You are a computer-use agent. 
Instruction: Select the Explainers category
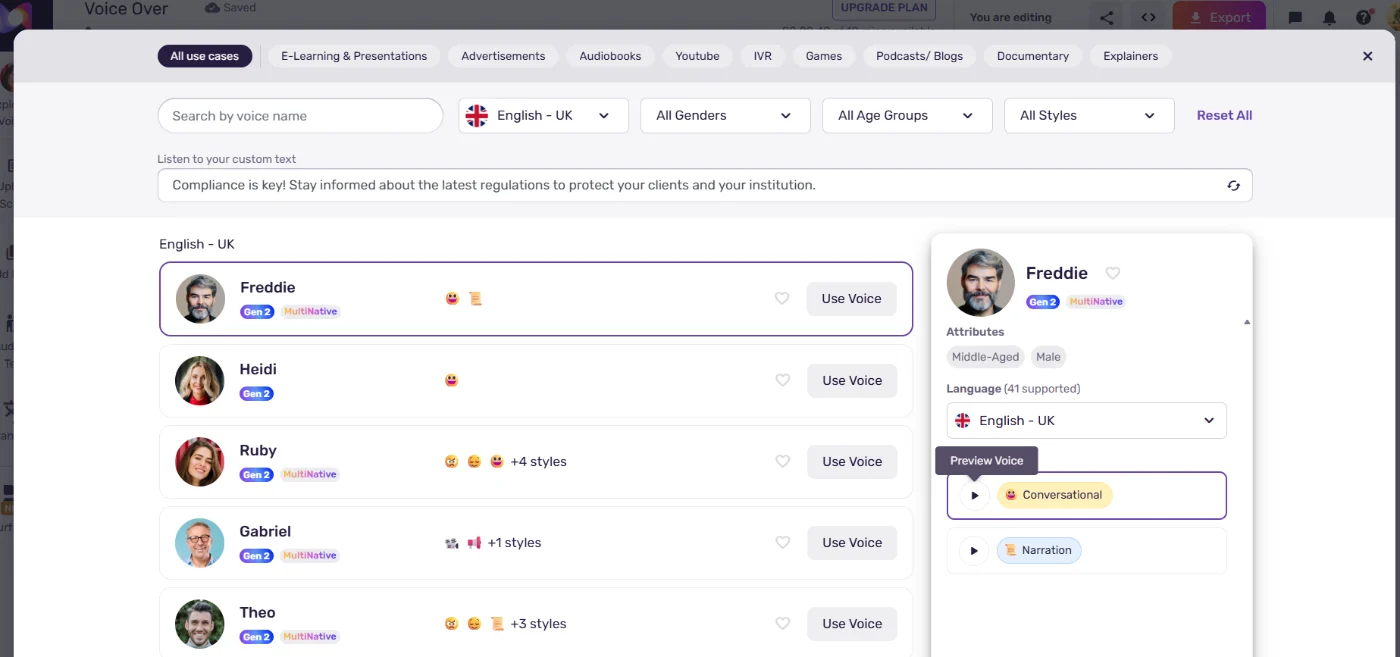[x=1131, y=56]
